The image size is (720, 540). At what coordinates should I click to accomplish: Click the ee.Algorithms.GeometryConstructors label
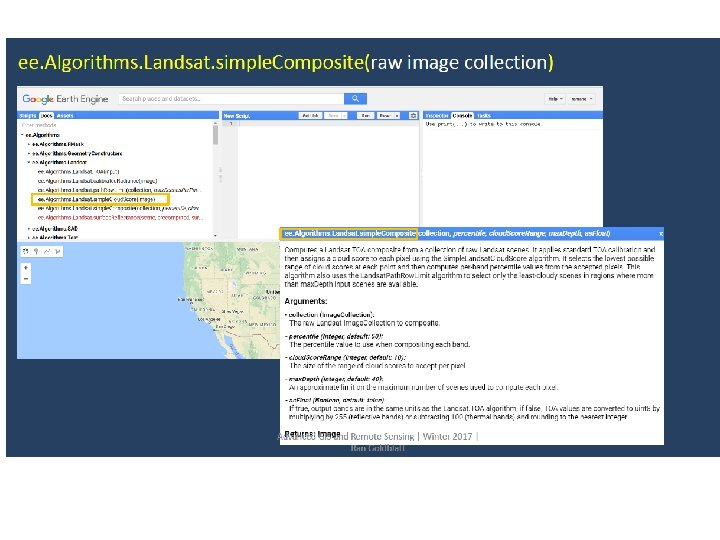tap(77, 153)
